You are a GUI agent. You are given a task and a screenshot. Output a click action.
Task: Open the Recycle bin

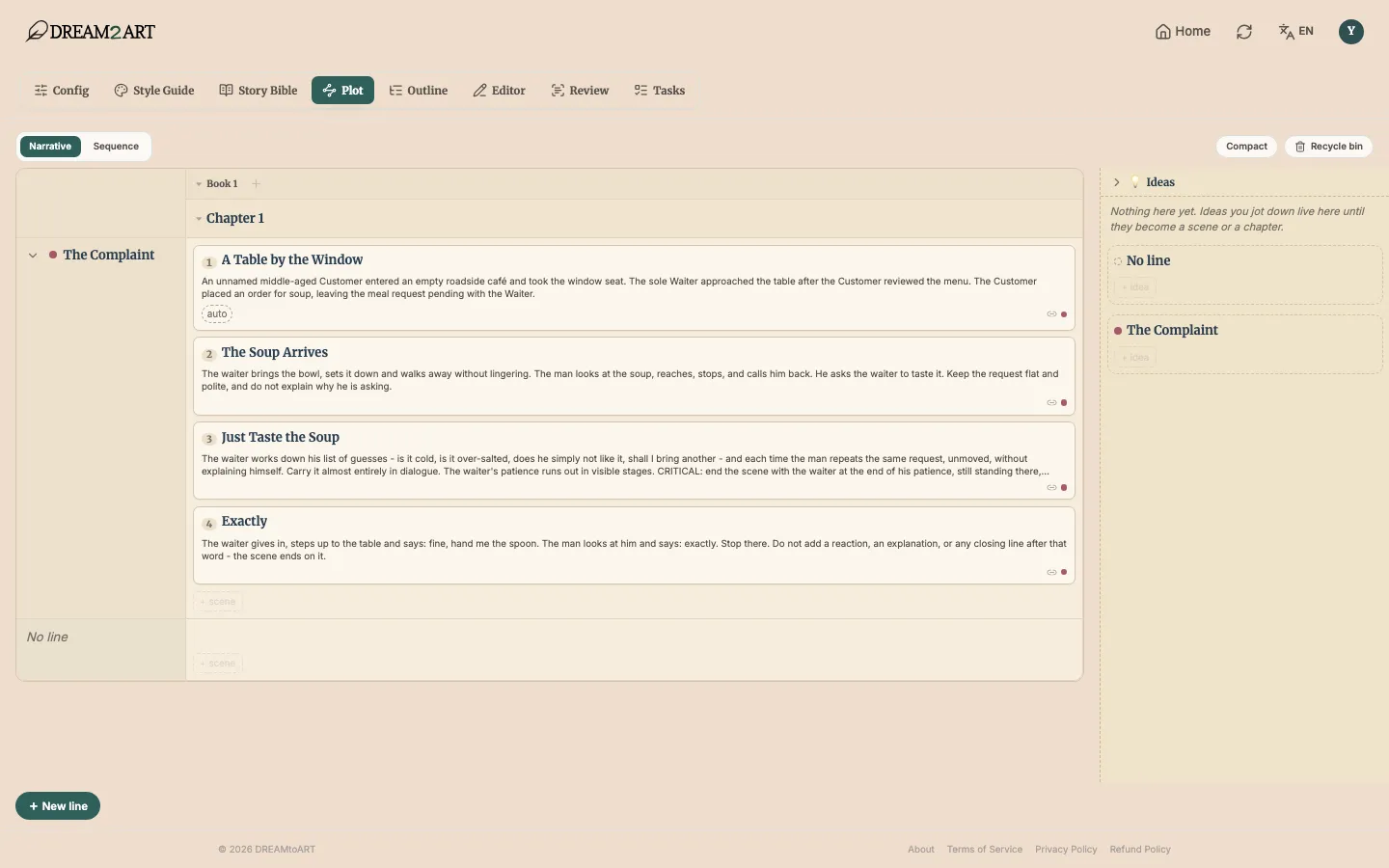(x=1328, y=147)
